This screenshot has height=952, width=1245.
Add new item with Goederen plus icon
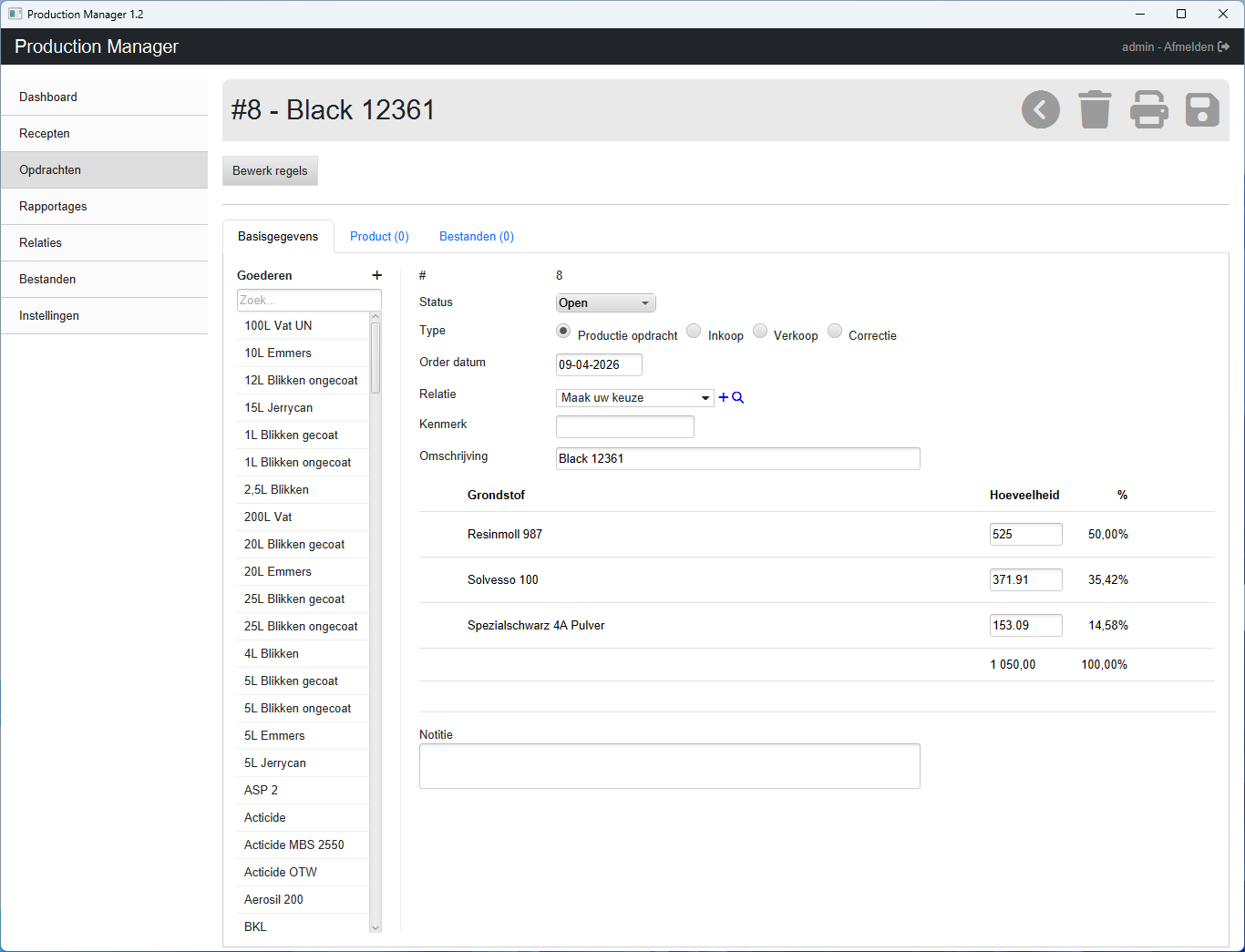pos(377,275)
